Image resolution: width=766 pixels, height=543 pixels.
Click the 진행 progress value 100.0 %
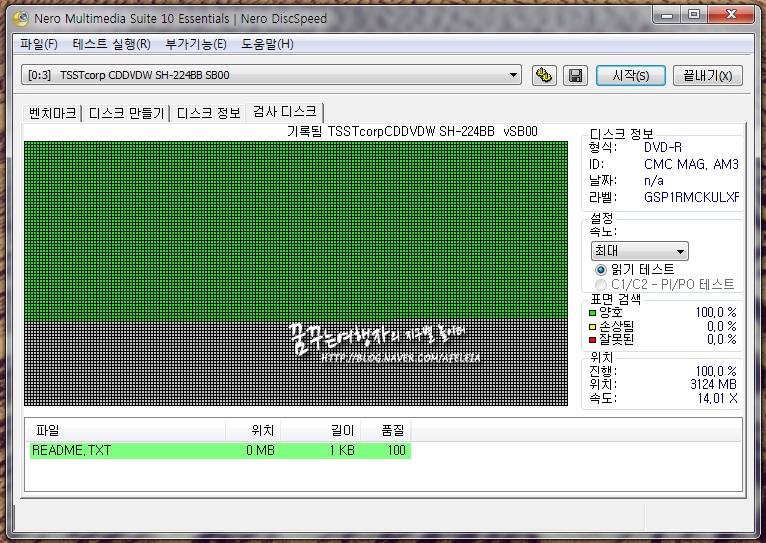[x=716, y=372]
